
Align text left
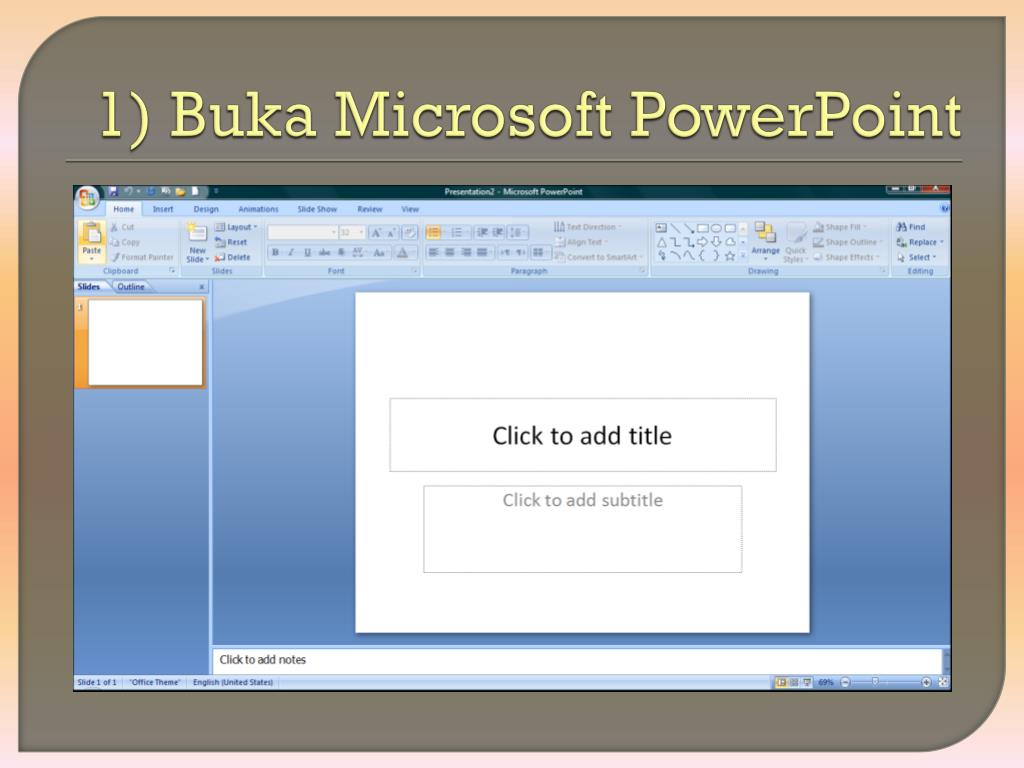433,252
